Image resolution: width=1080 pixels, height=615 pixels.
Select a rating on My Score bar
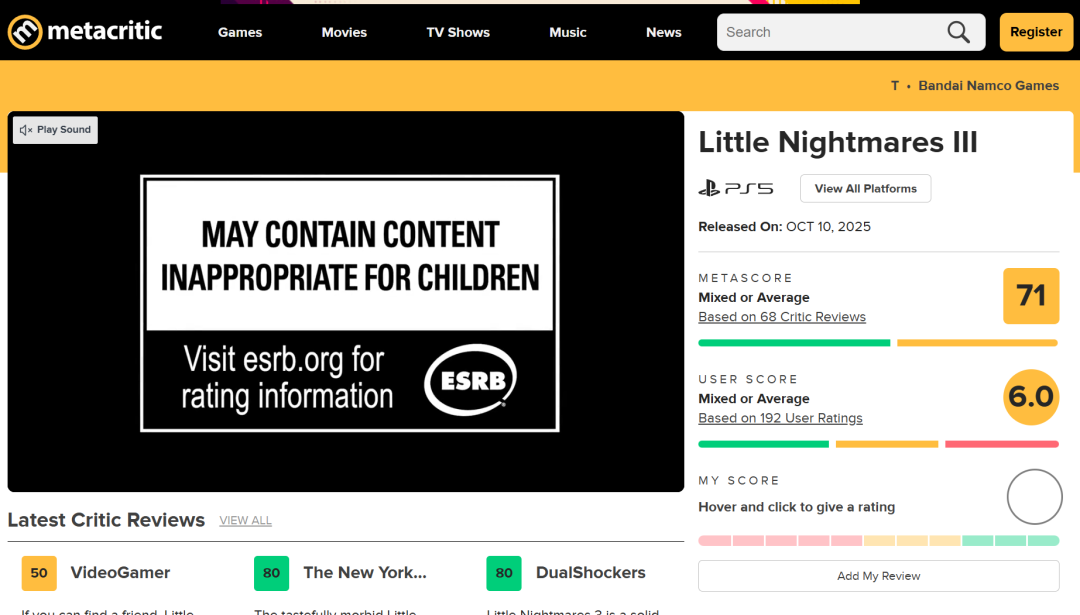(878, 540)
